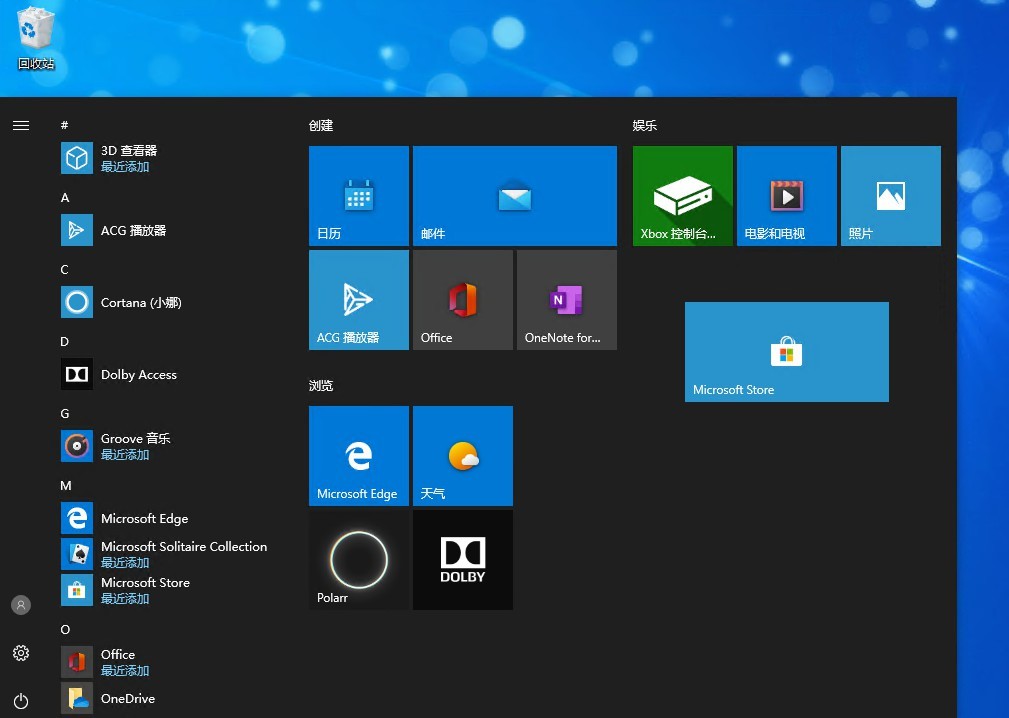This screenshot has height=718, width=1009.
Task: Open the large Microsoft Store tile
Action: pos(787,352)
